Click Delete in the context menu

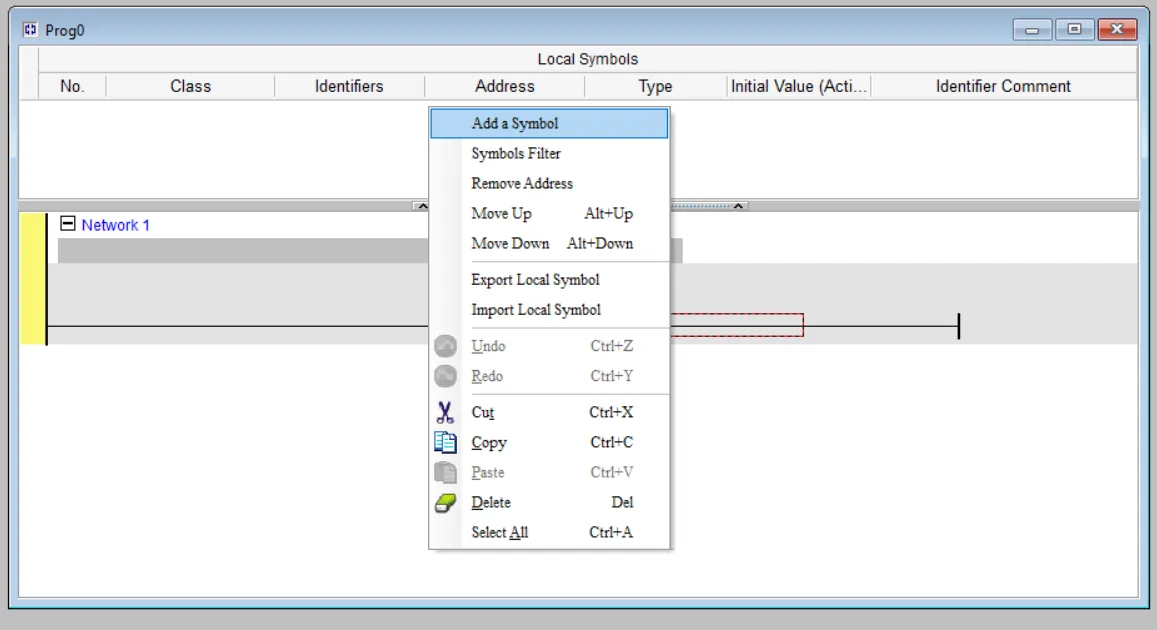549,502
